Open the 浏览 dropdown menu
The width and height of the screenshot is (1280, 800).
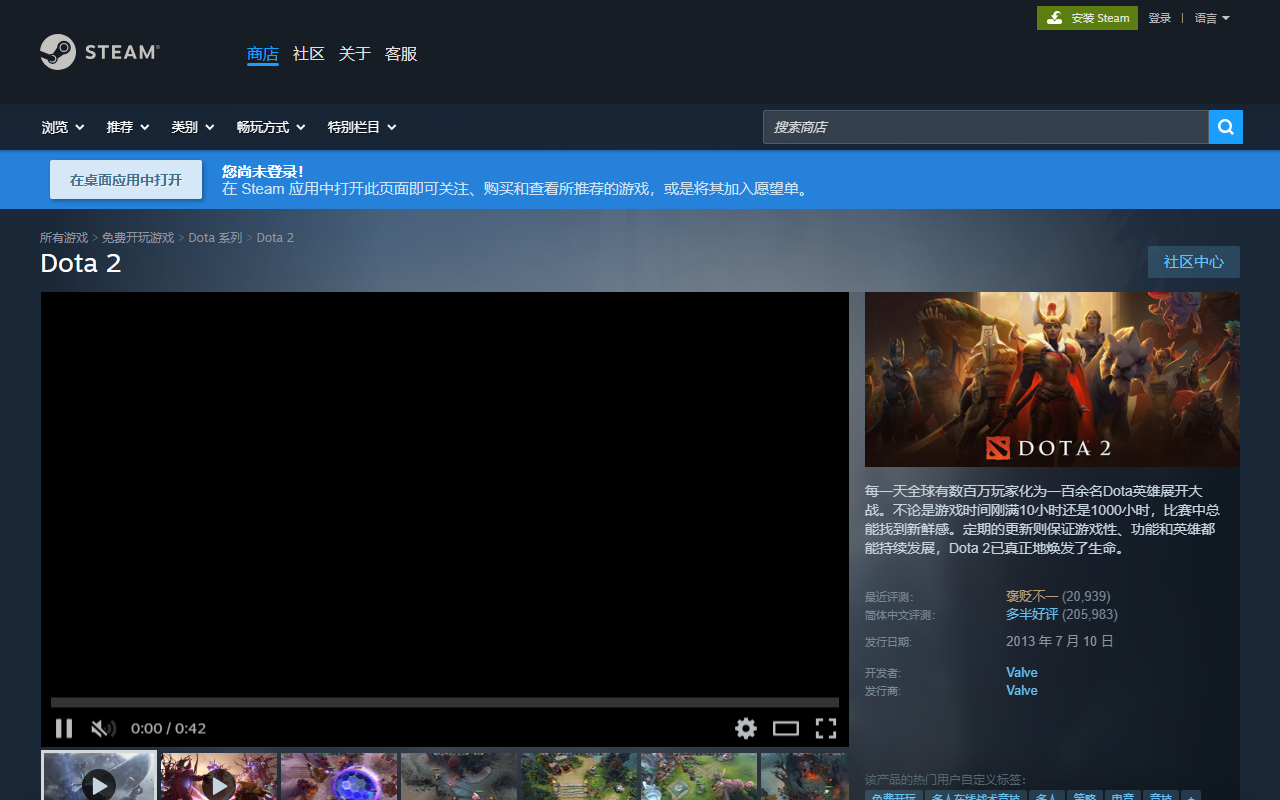[x=63, y=127]
